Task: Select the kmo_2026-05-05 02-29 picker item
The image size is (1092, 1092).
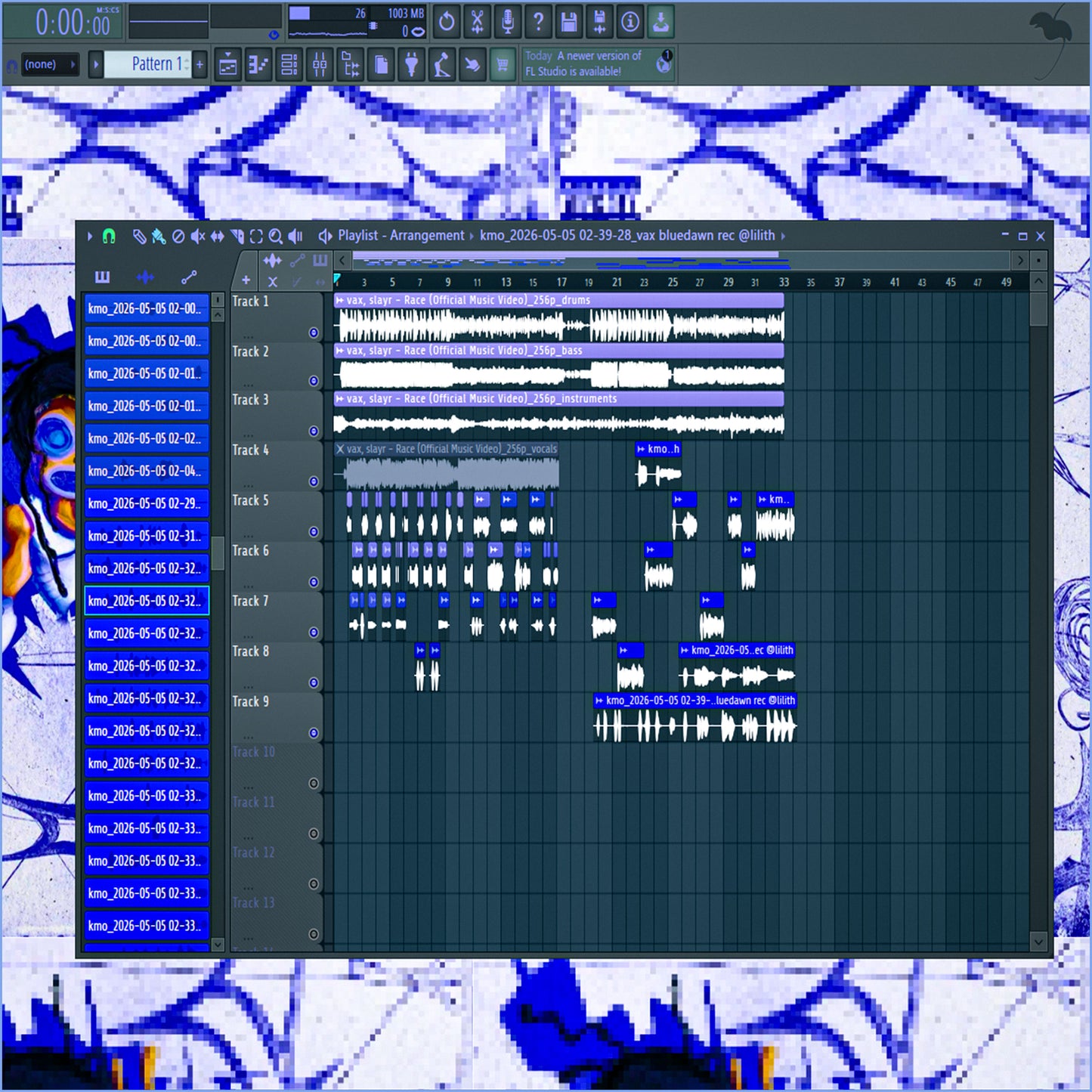Action: (147, 504)
